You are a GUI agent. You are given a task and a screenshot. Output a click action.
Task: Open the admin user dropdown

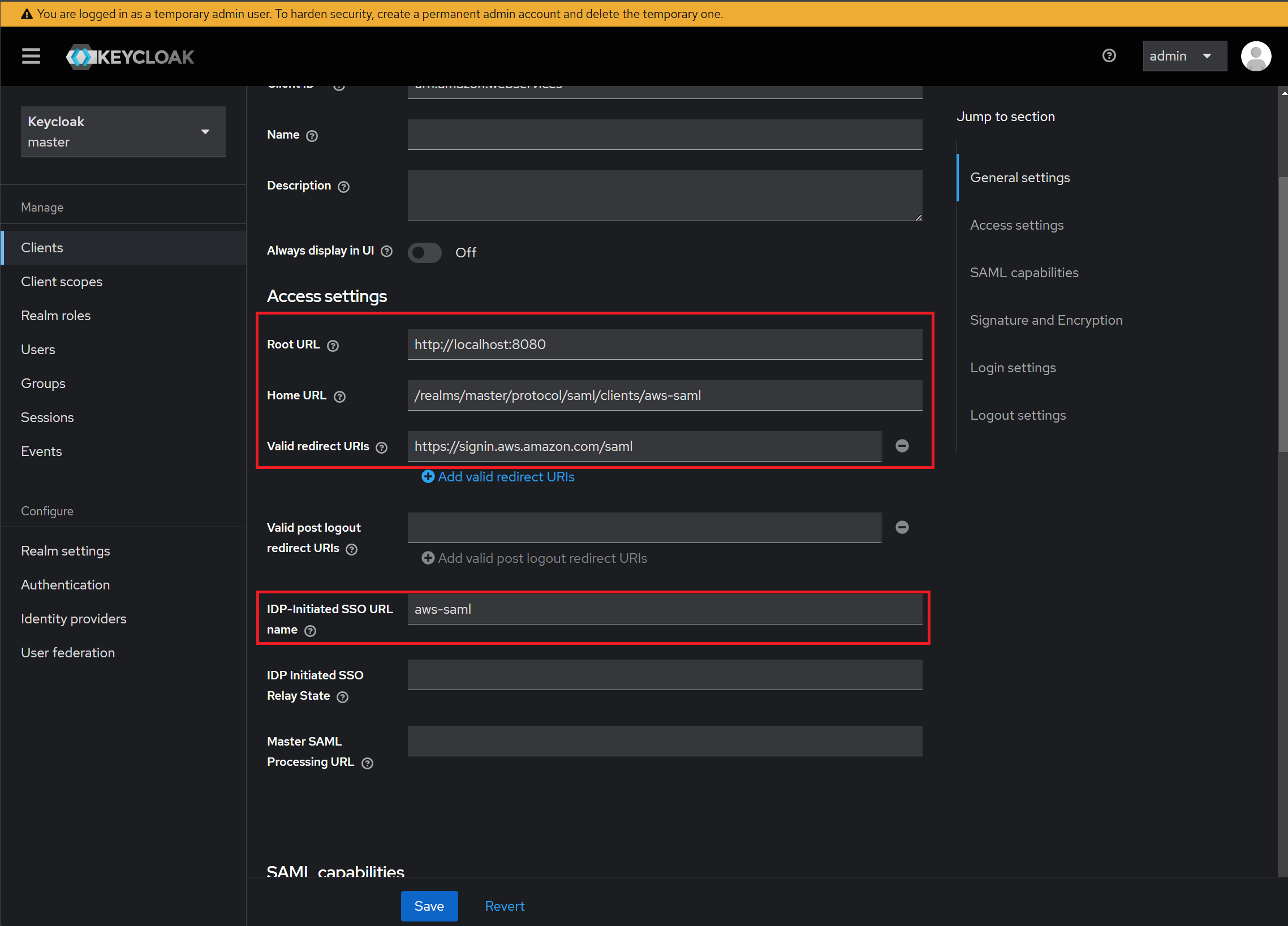click(x=1184, y=56)
